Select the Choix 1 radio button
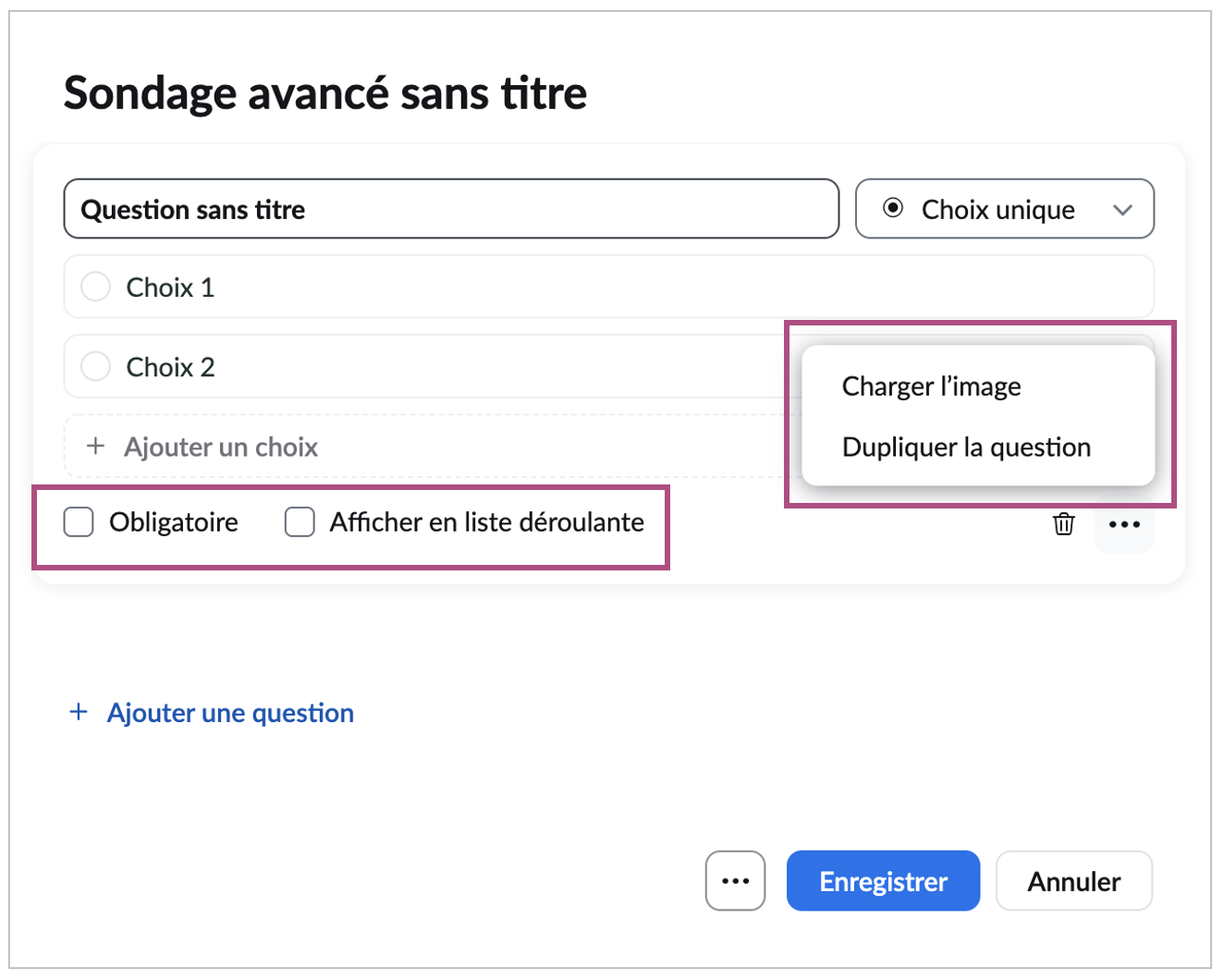Screen dimensions: 1224x980 click(x=96, y=288)
